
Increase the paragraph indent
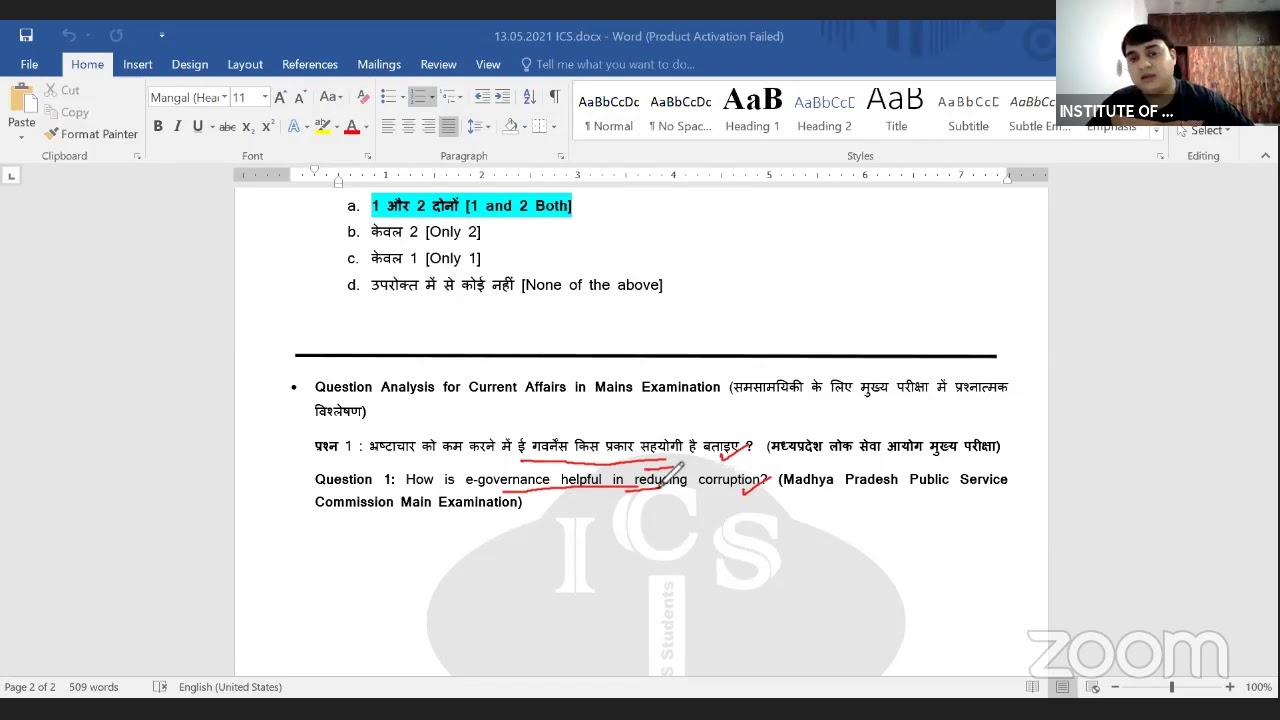502,97
